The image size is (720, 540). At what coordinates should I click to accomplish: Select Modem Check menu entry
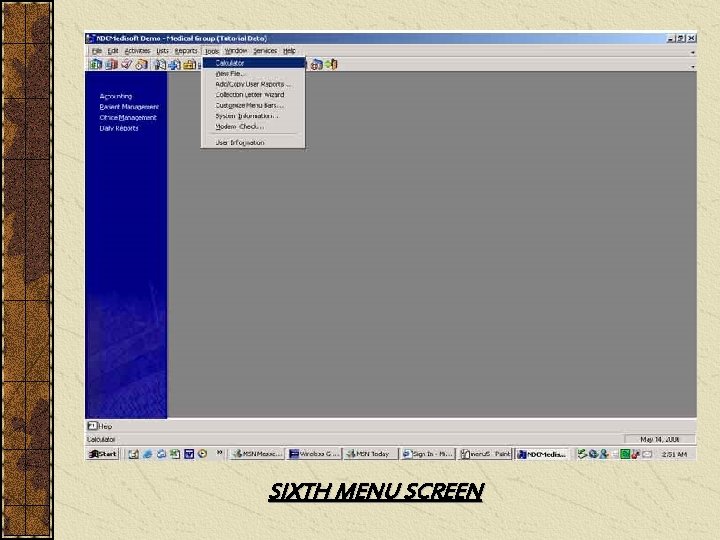253,126
